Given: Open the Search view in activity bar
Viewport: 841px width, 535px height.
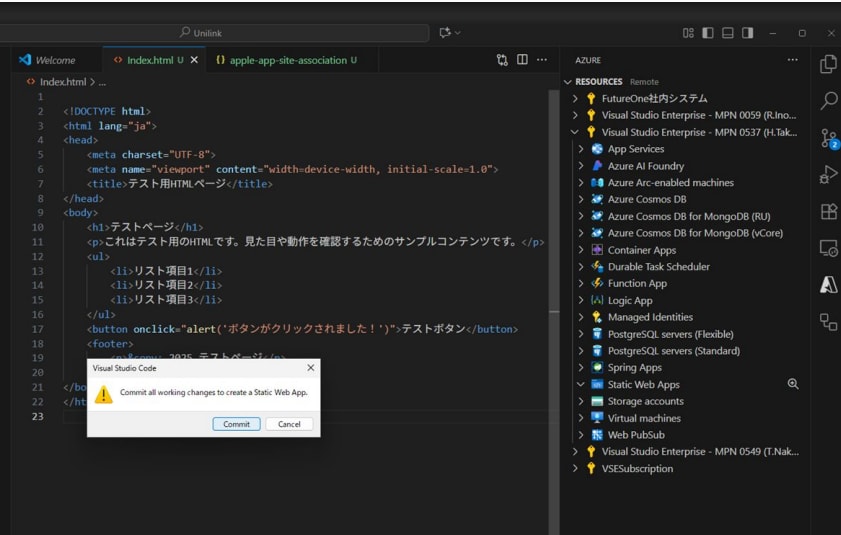Looking at the screenshot, I should pos(828,100).
